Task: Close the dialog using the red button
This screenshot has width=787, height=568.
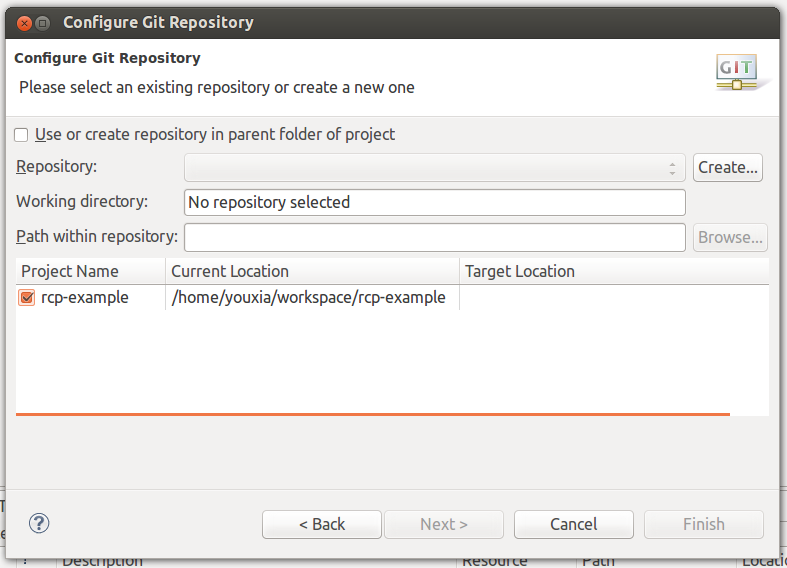Action: point(24,23)
